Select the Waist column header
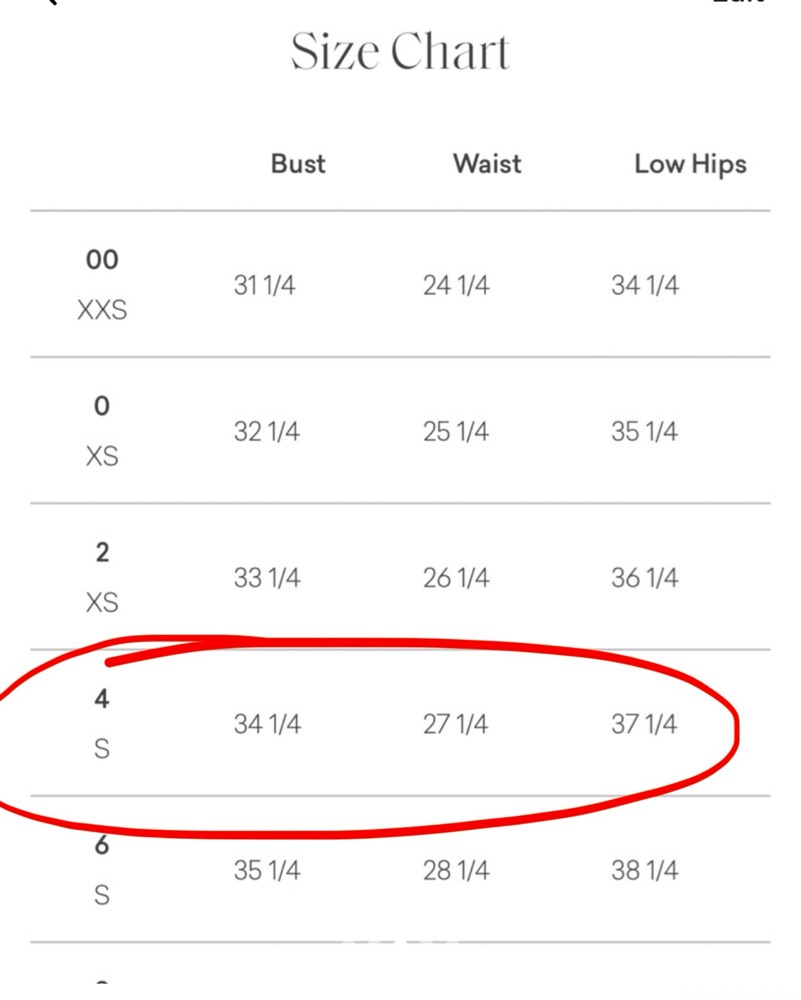 point(487,164)
